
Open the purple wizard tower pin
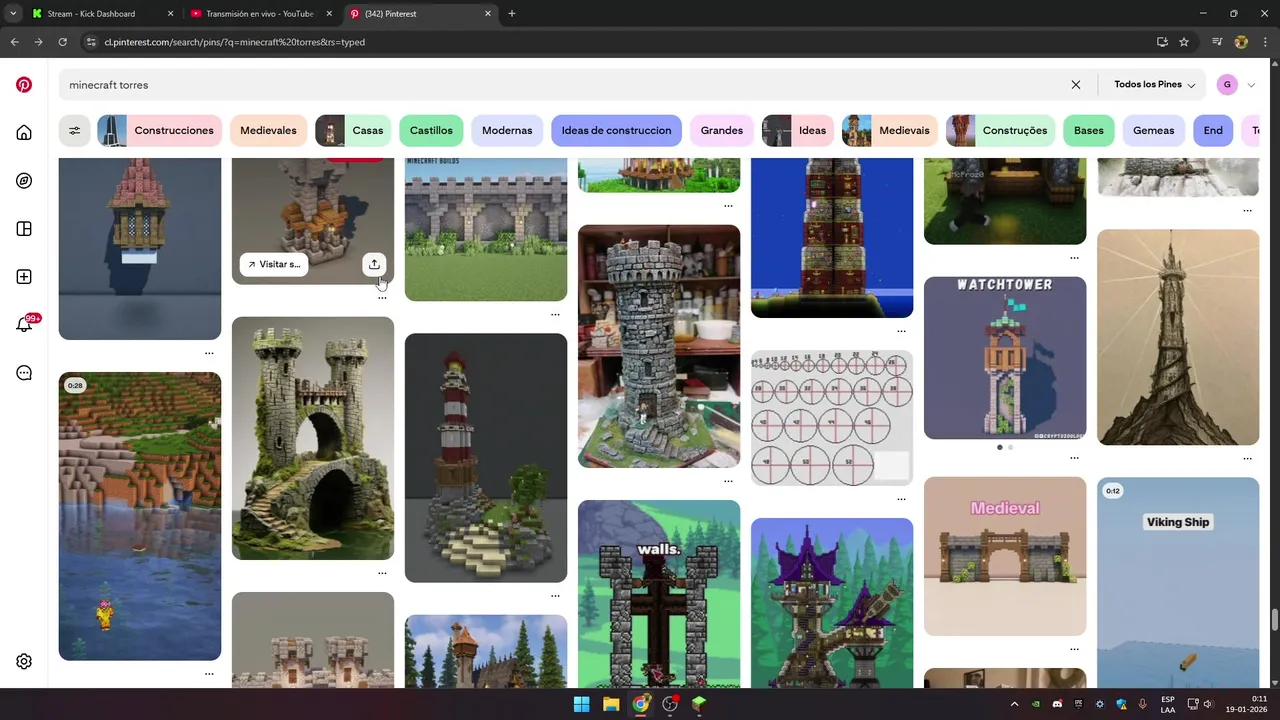pyautogui.click(x=832, y=603)
